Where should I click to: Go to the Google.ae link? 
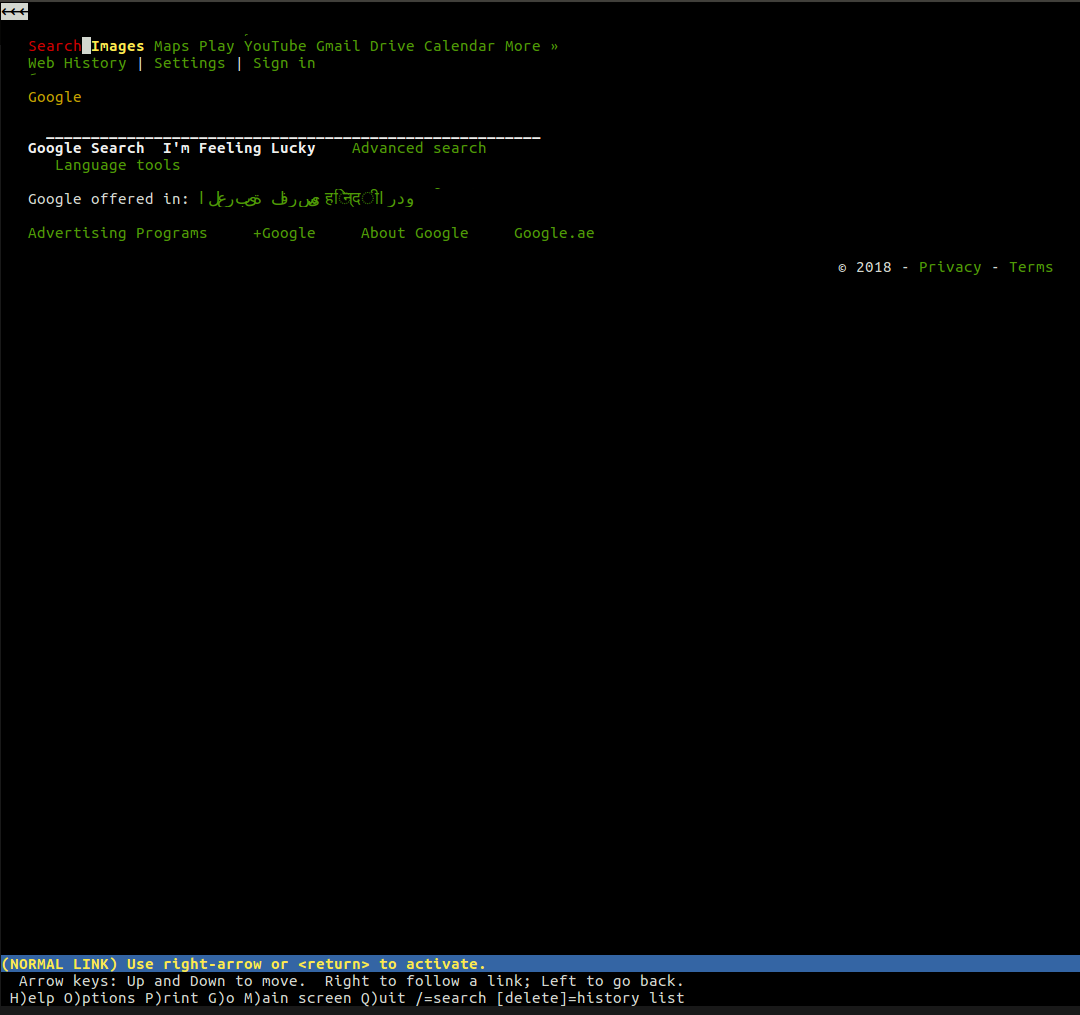pos(554,233)
